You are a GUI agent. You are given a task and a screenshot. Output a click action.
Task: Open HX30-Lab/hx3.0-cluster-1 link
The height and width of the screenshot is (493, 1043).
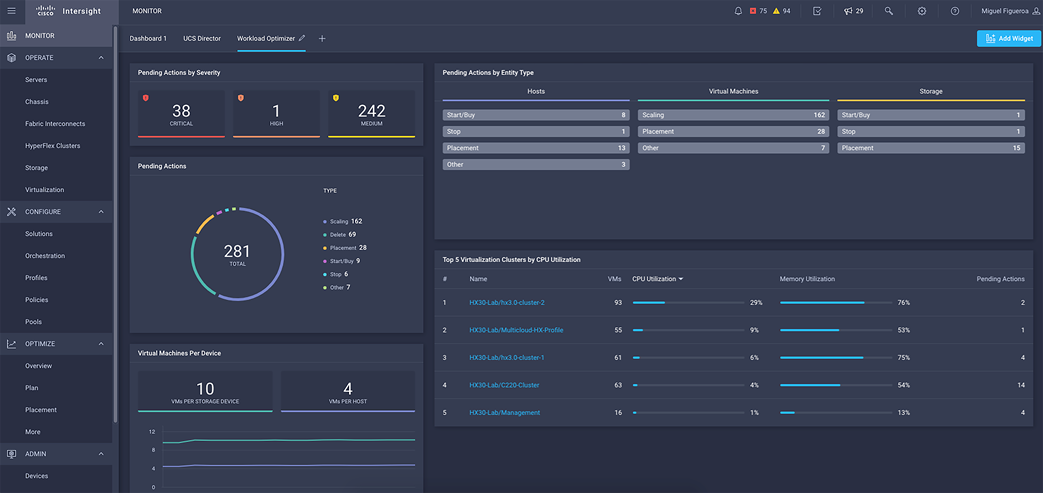507,357
